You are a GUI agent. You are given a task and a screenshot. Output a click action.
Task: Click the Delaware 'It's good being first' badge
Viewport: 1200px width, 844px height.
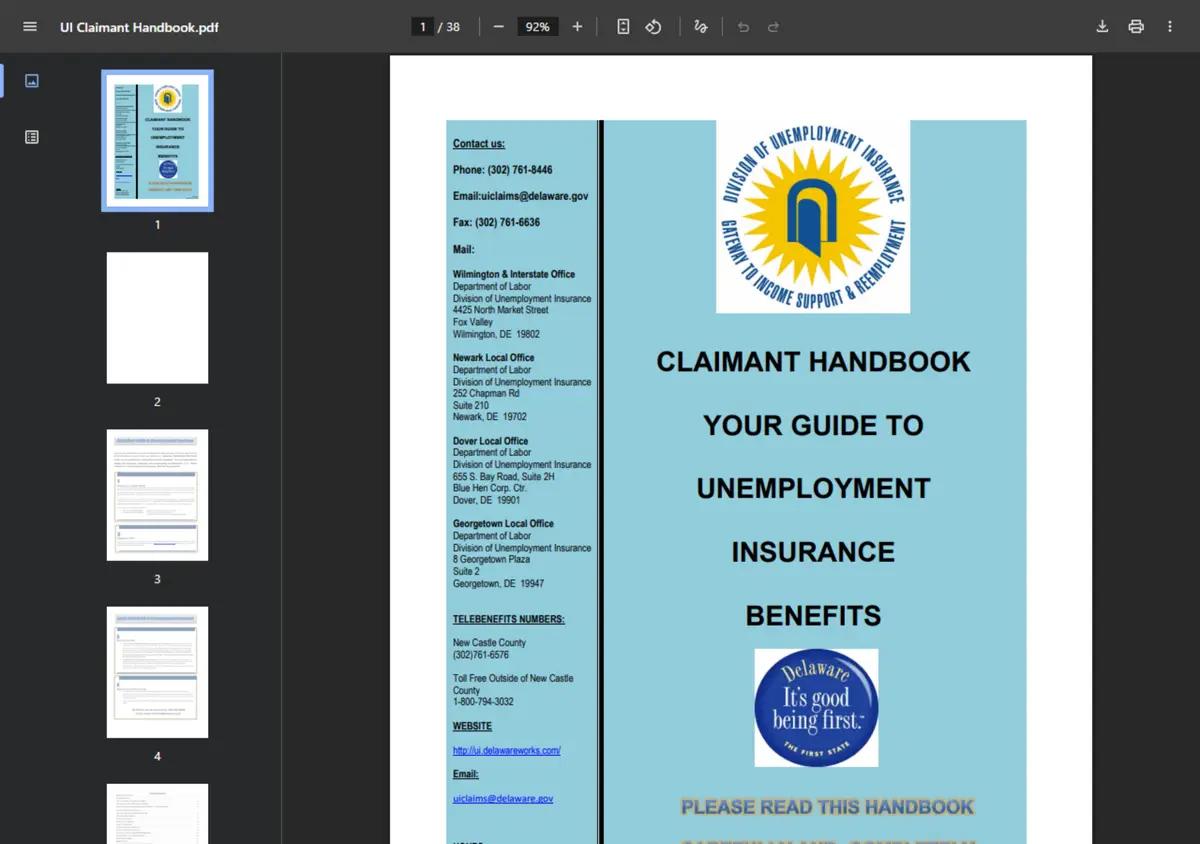coord(816,708)
